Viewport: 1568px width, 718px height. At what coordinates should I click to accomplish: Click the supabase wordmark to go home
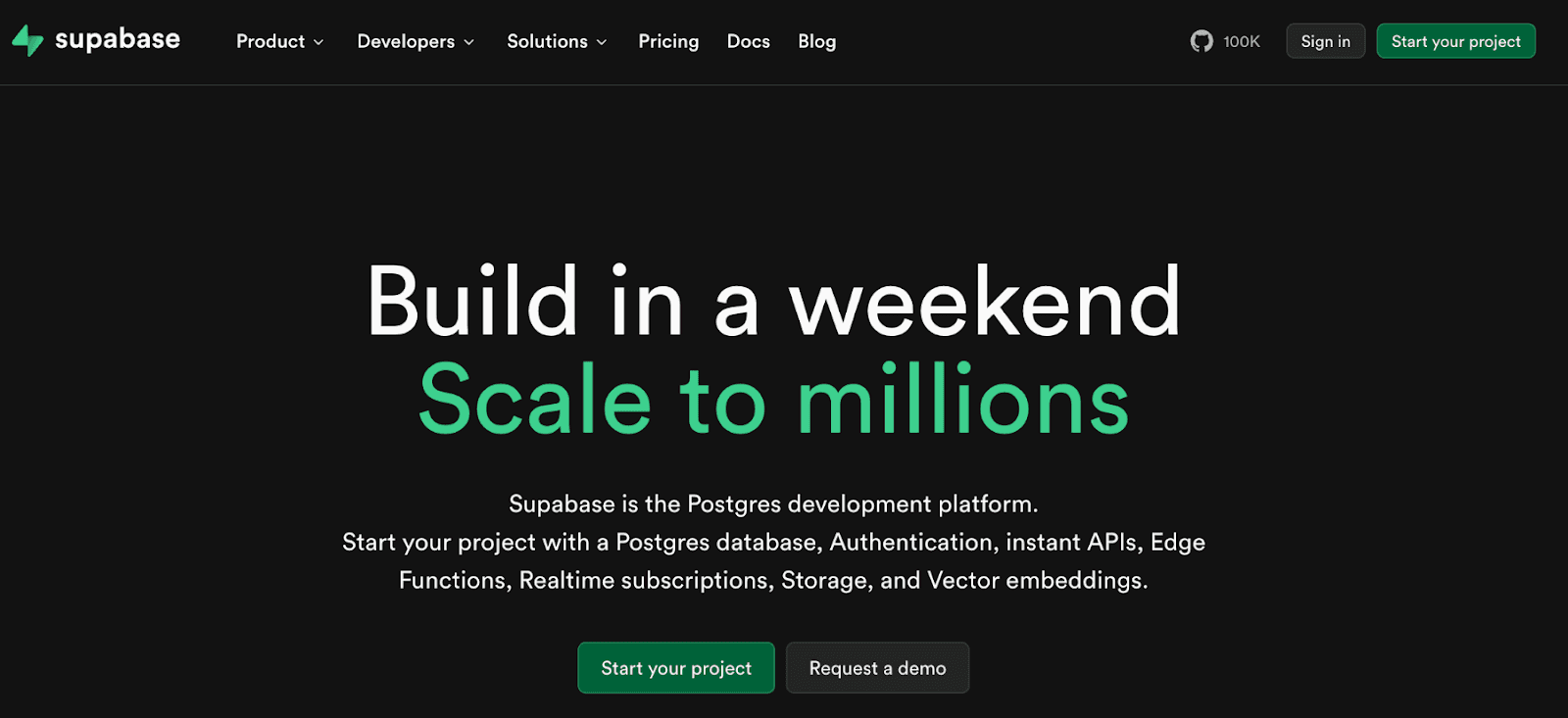tap(118, 40)
